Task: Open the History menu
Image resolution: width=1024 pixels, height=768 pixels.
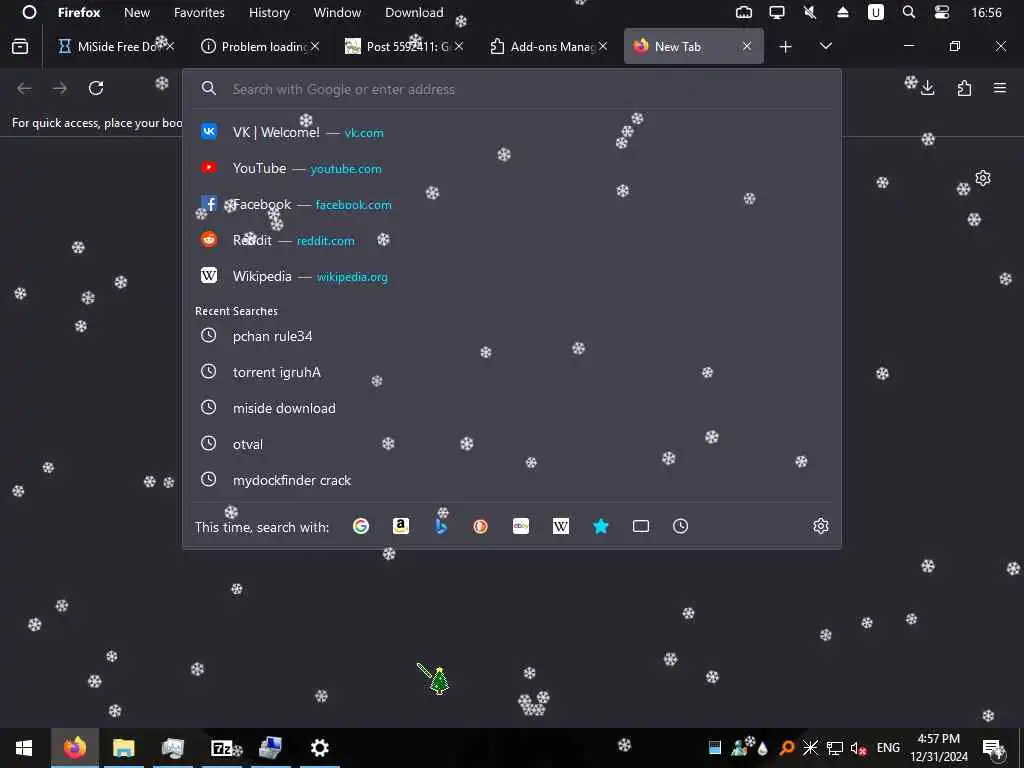Action: 269,12
